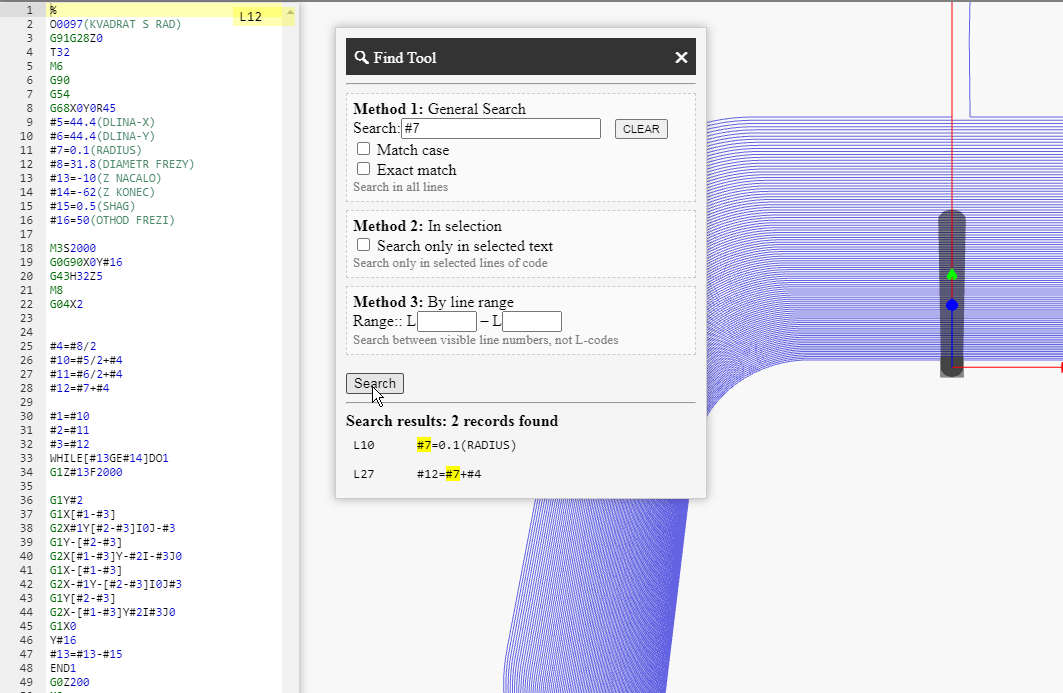Select code line 4 T32
This screenshot has height=693, width=1063.
[x=60, y=52]
